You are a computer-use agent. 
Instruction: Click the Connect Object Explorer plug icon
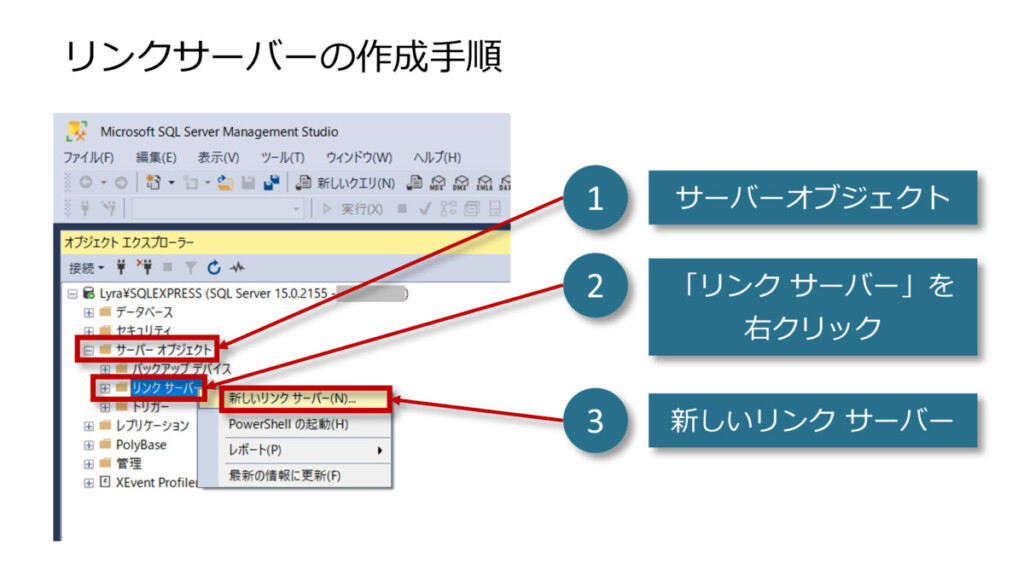122,268
